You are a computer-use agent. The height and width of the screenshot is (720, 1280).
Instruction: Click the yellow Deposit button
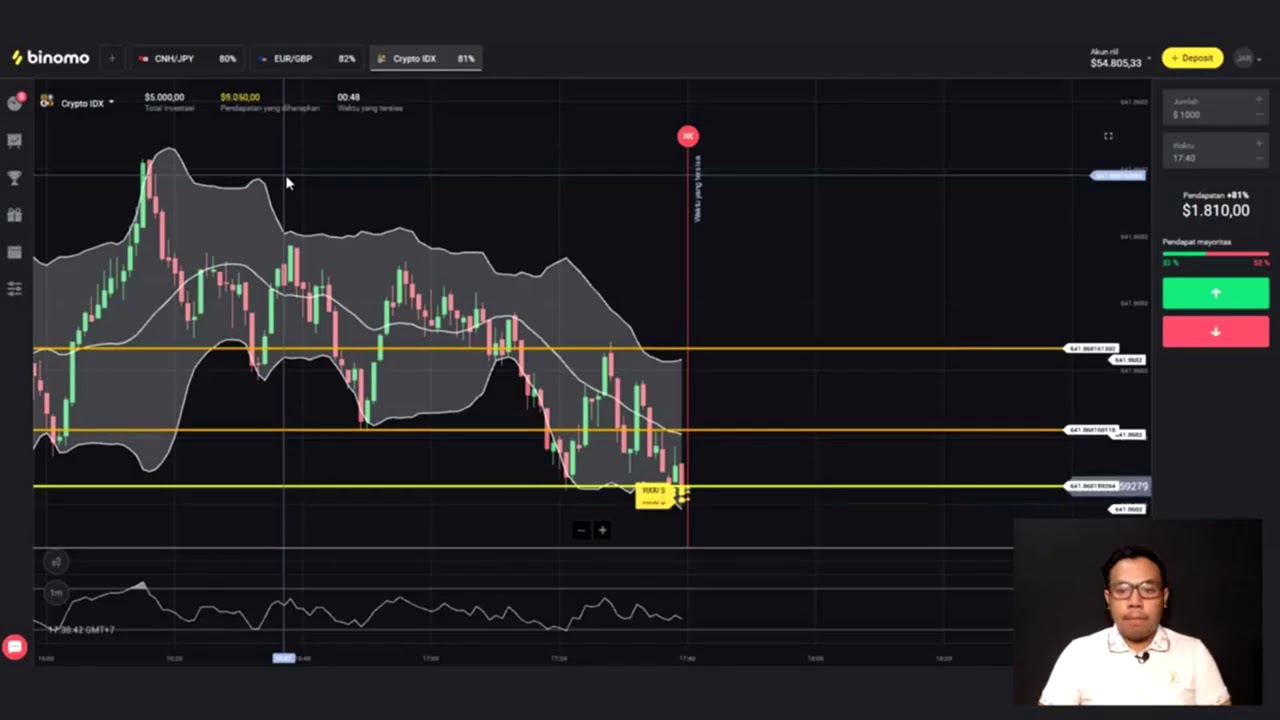pyautogui.click(x=1192, y=58)
